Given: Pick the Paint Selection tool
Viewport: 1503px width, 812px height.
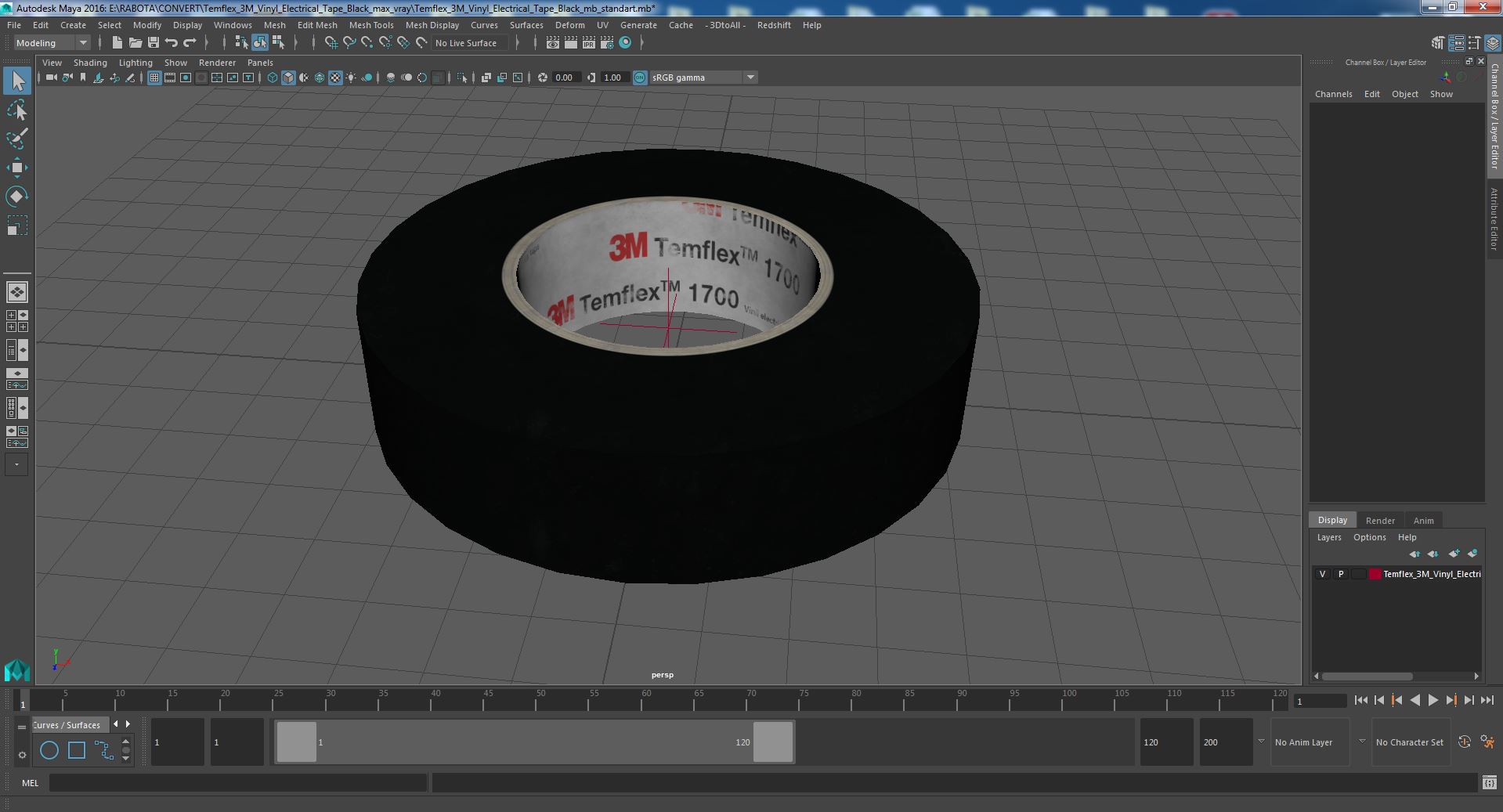Looking at the screenshot, I should [17, 139].
